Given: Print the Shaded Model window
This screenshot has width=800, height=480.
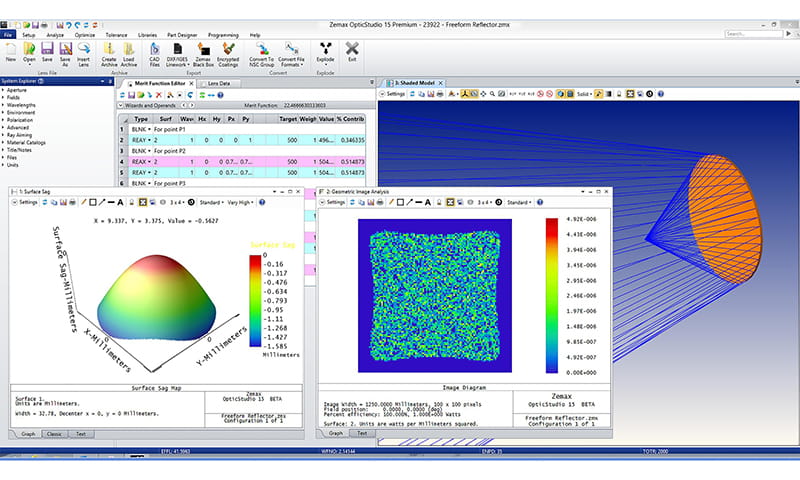Looking at the screenshot, I should click(x=440, y=94).
